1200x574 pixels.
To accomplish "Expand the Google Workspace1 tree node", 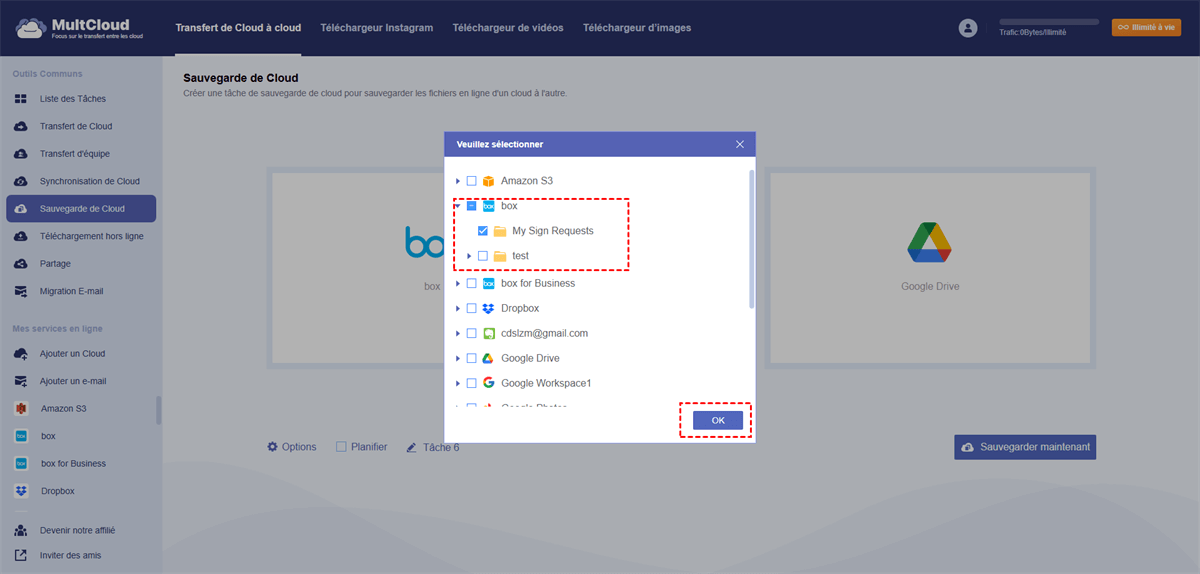I will pyautogui.click(x=458, y=383).
